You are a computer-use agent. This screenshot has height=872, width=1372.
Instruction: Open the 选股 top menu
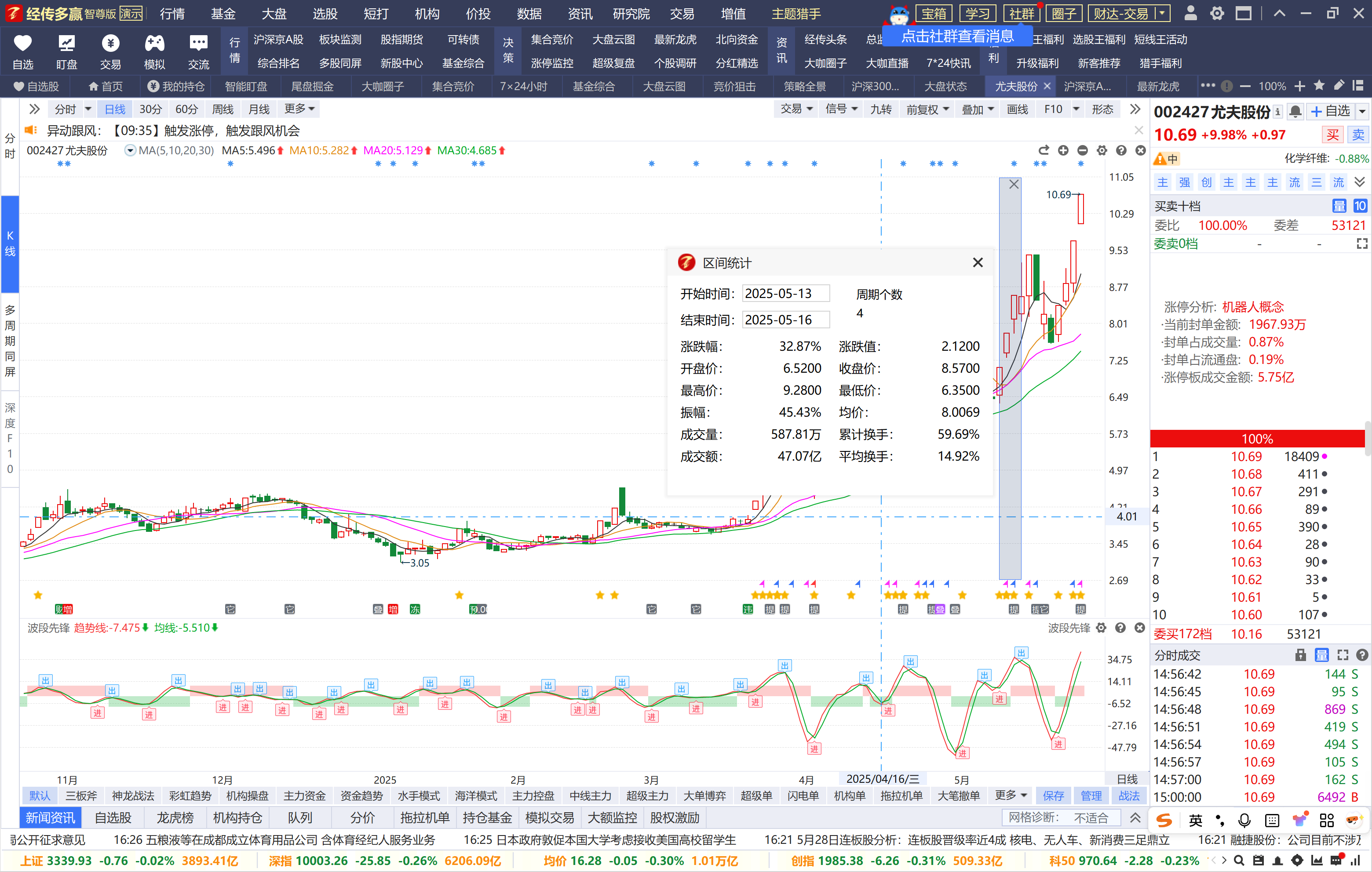coord(325,13)
